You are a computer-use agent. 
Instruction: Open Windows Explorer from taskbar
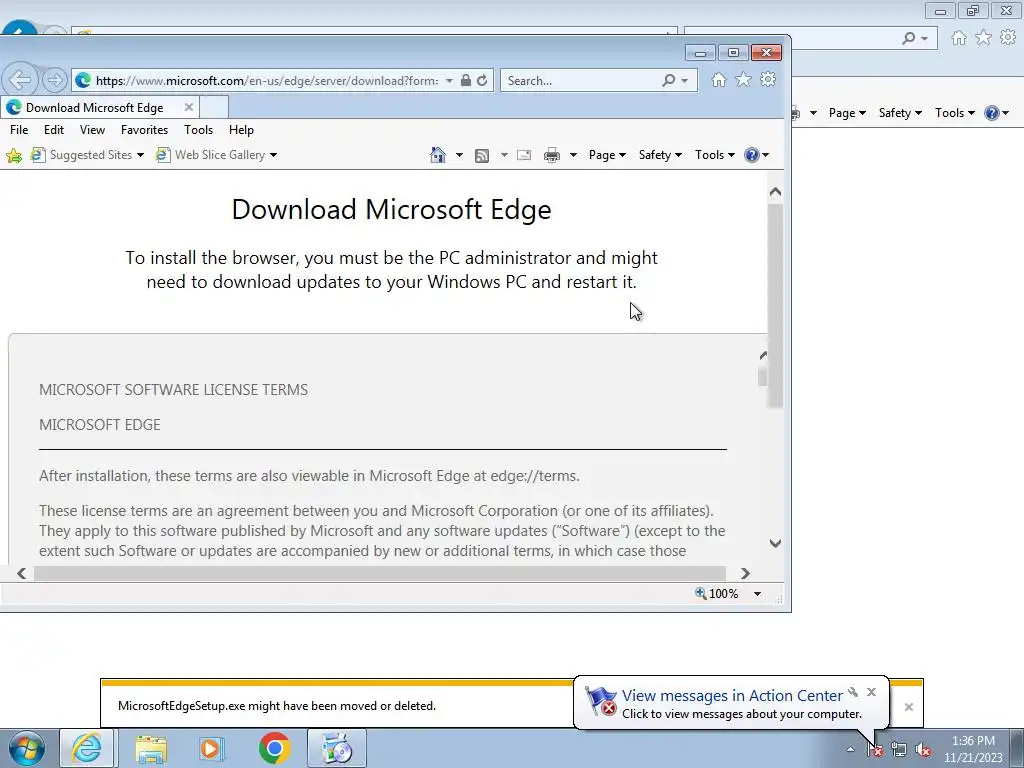pos(151,748)
